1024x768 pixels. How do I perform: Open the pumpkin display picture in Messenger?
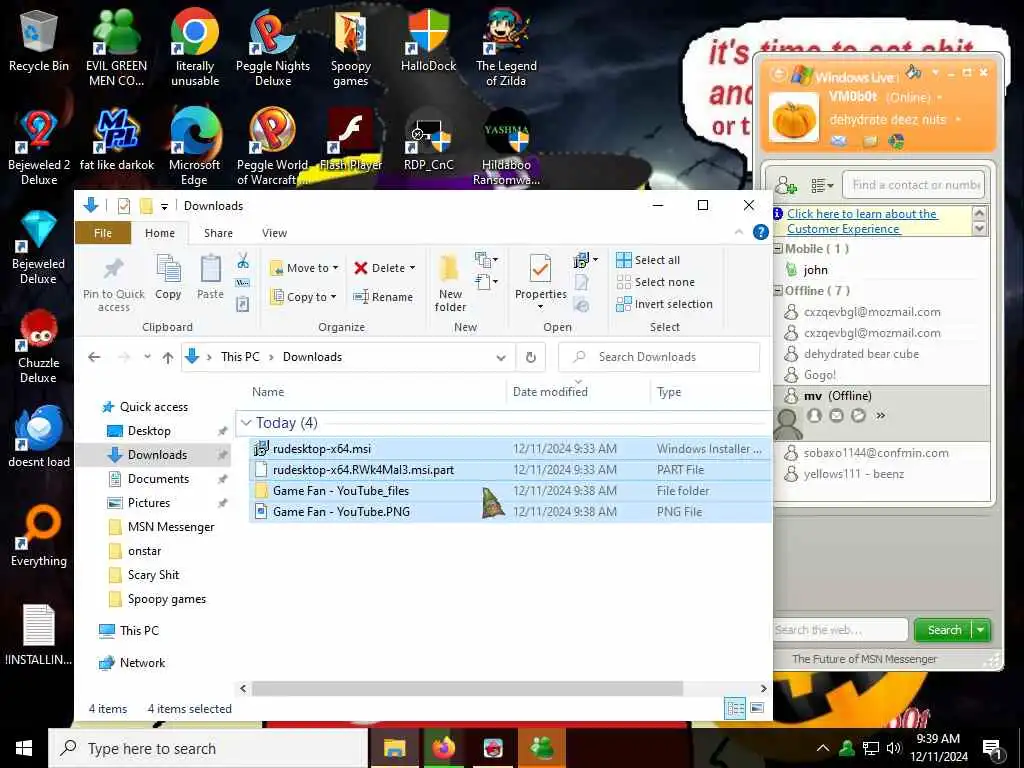tap(793, 118)
